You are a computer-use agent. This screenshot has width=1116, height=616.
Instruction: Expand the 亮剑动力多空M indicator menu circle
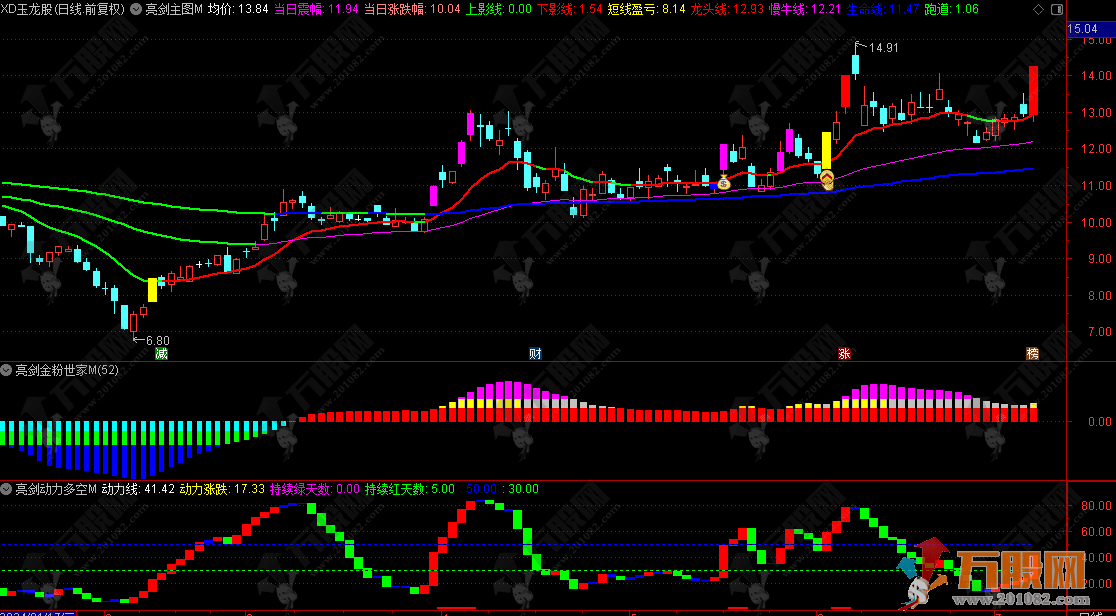pos(6,489)
